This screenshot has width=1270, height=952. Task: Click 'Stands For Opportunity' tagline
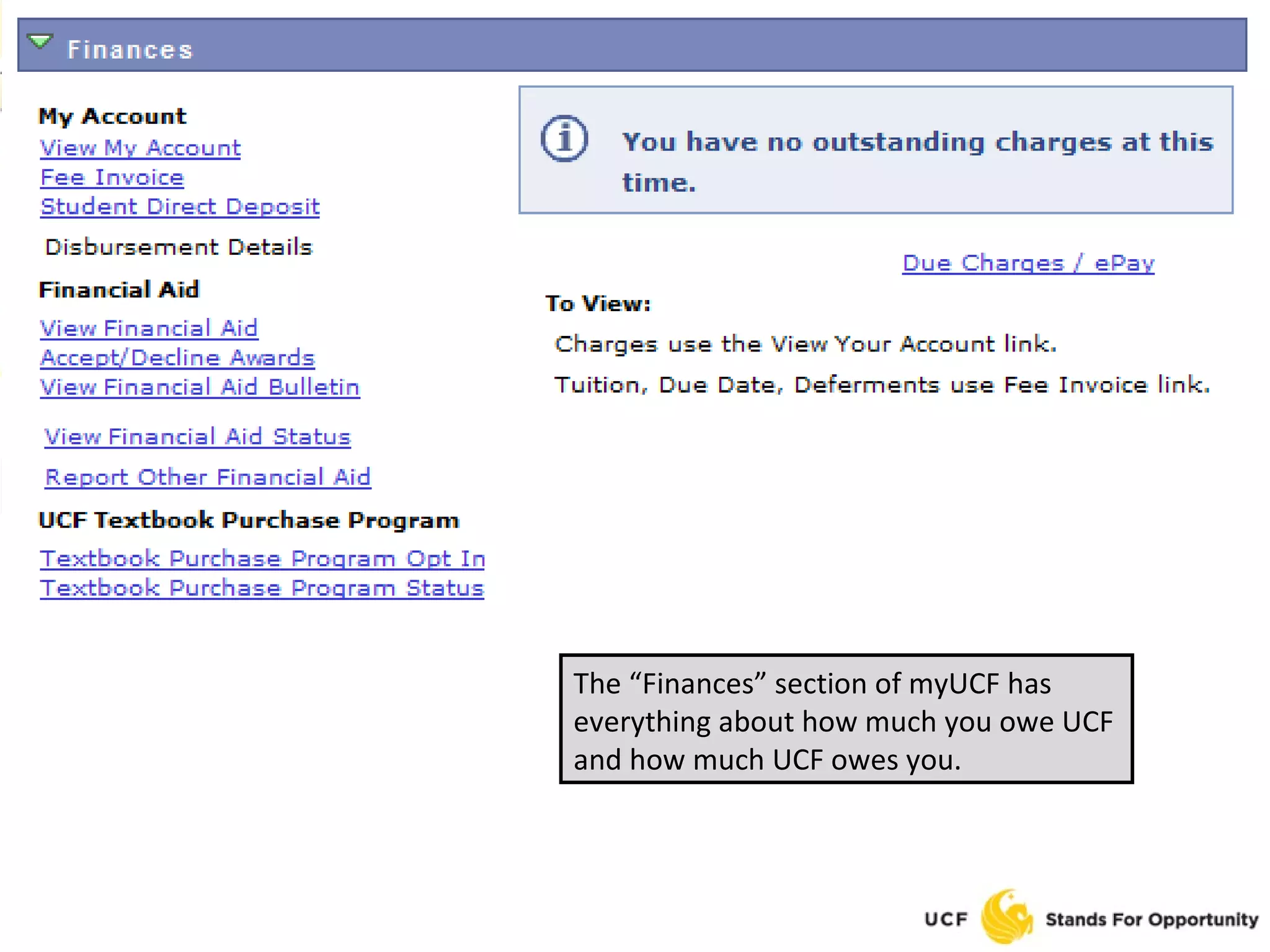[1152, 919]
